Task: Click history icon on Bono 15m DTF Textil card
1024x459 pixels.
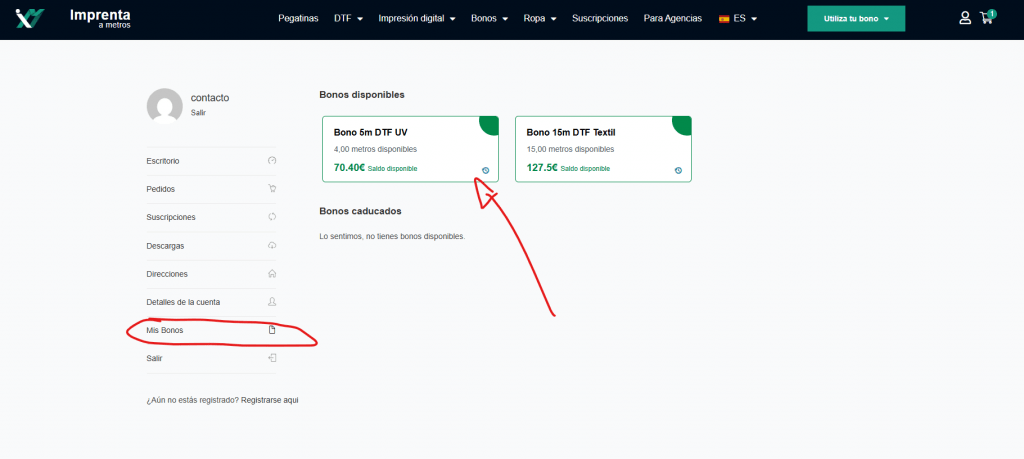Action: (678, 170)
